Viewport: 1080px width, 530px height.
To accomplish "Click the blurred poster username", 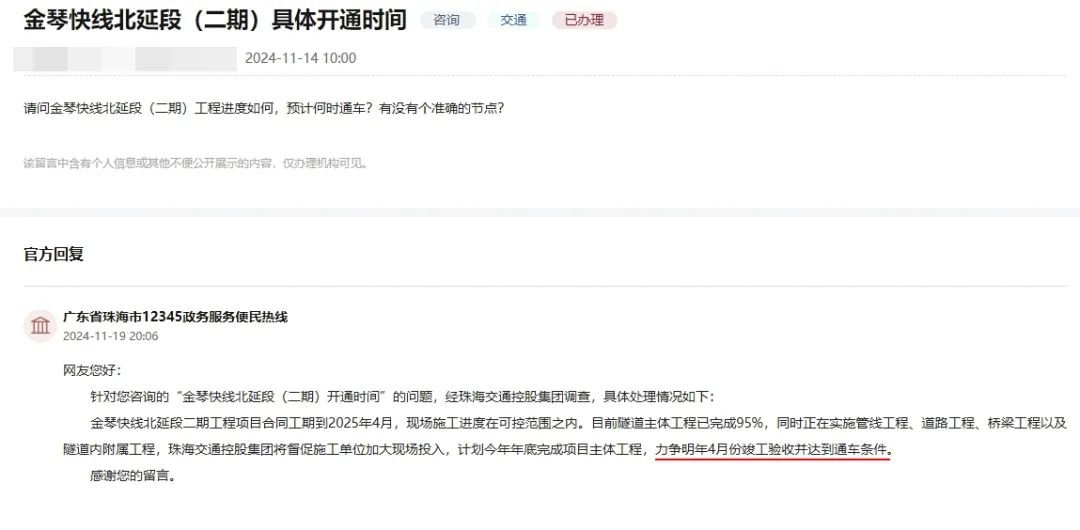I will 125,59.
